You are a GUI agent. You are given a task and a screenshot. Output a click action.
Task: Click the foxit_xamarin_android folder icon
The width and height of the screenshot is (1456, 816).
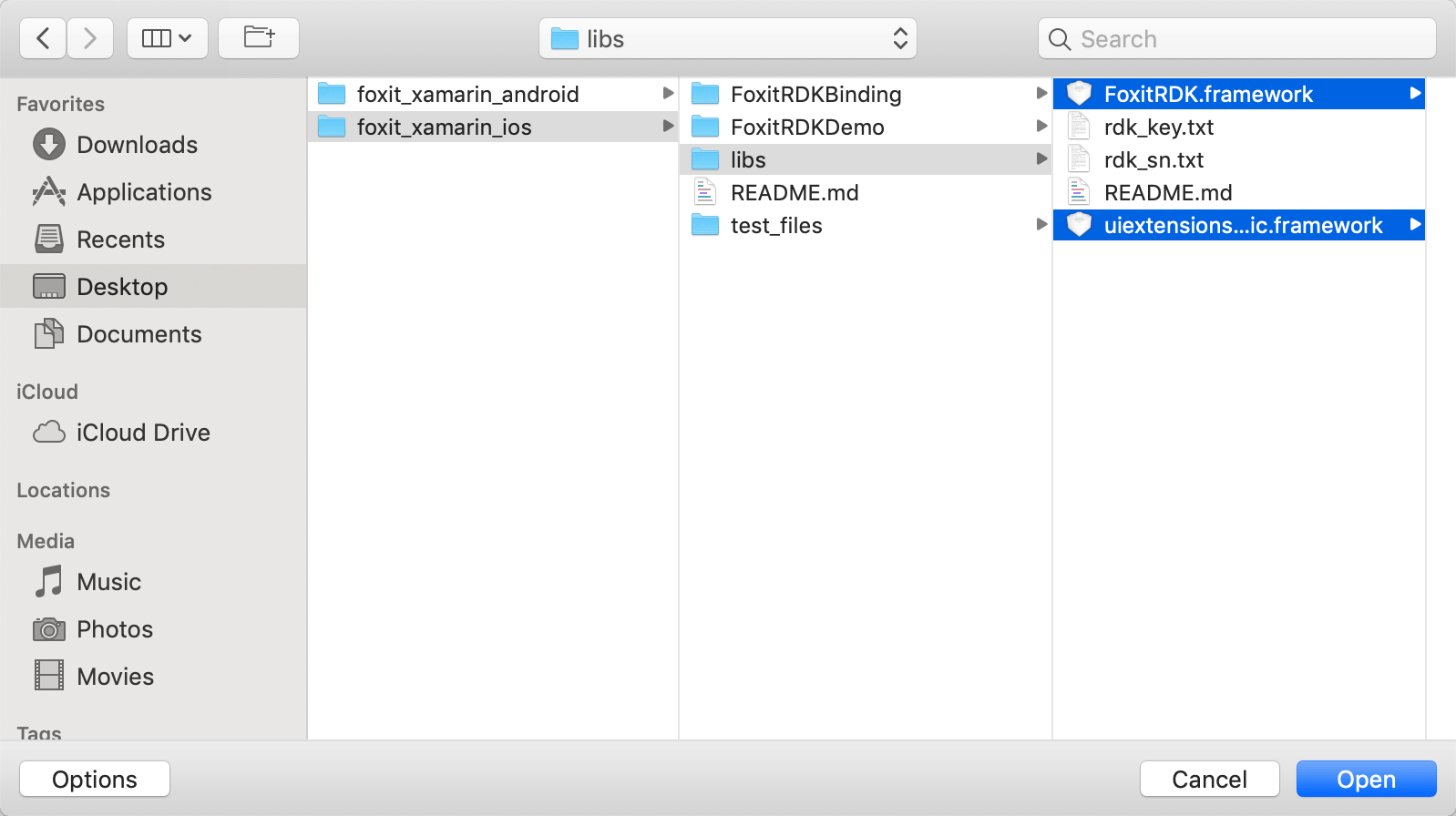click(332, 94)
